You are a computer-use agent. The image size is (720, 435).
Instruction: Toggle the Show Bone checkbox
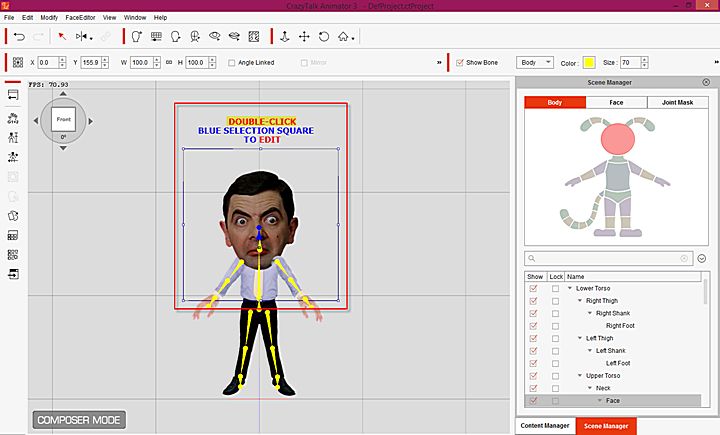click(460, 63)
